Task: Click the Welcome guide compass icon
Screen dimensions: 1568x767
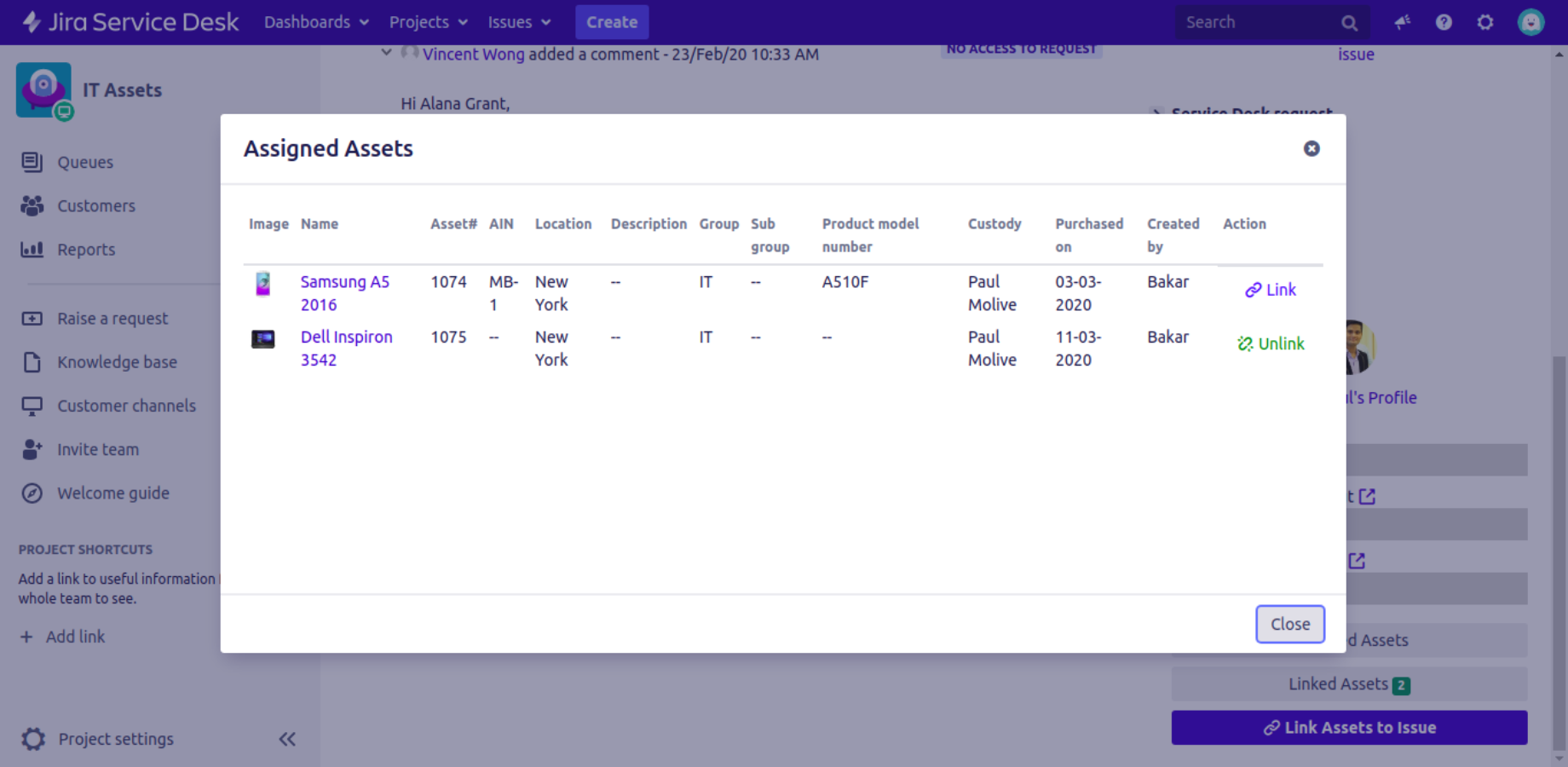Action: (x=32, y=493)
